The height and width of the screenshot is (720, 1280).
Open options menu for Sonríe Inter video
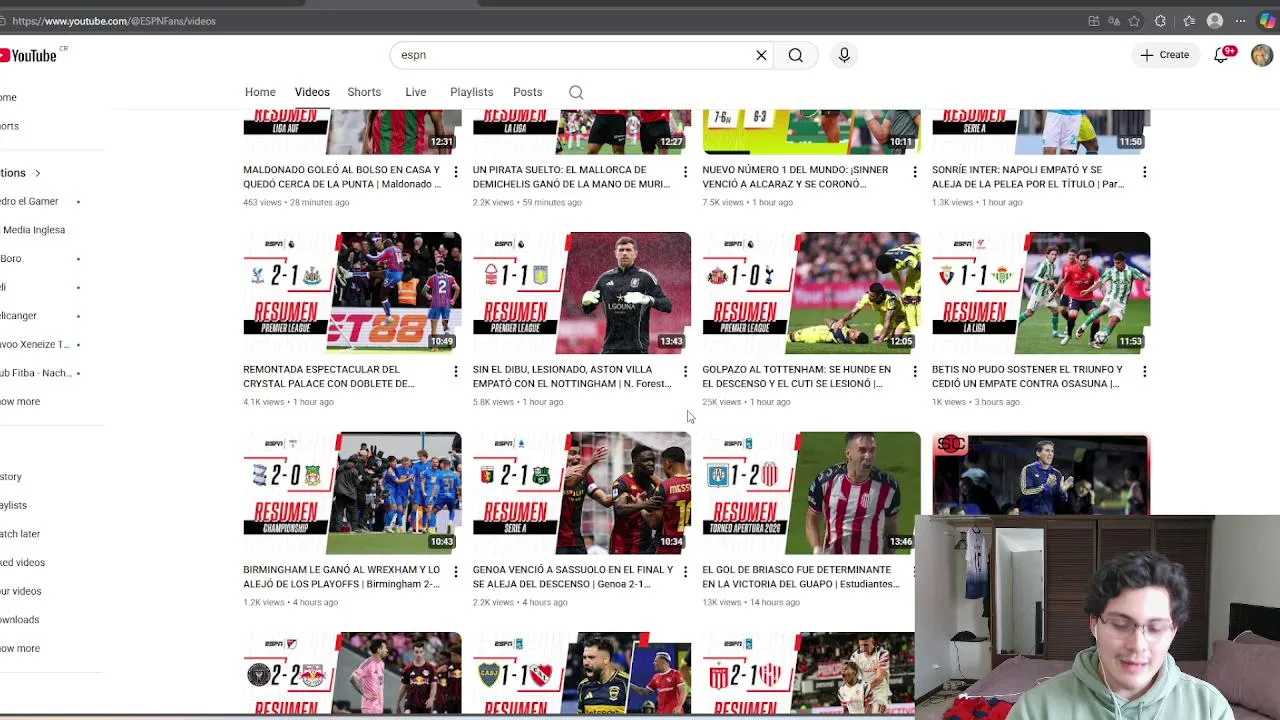(x=1144, y=172)
